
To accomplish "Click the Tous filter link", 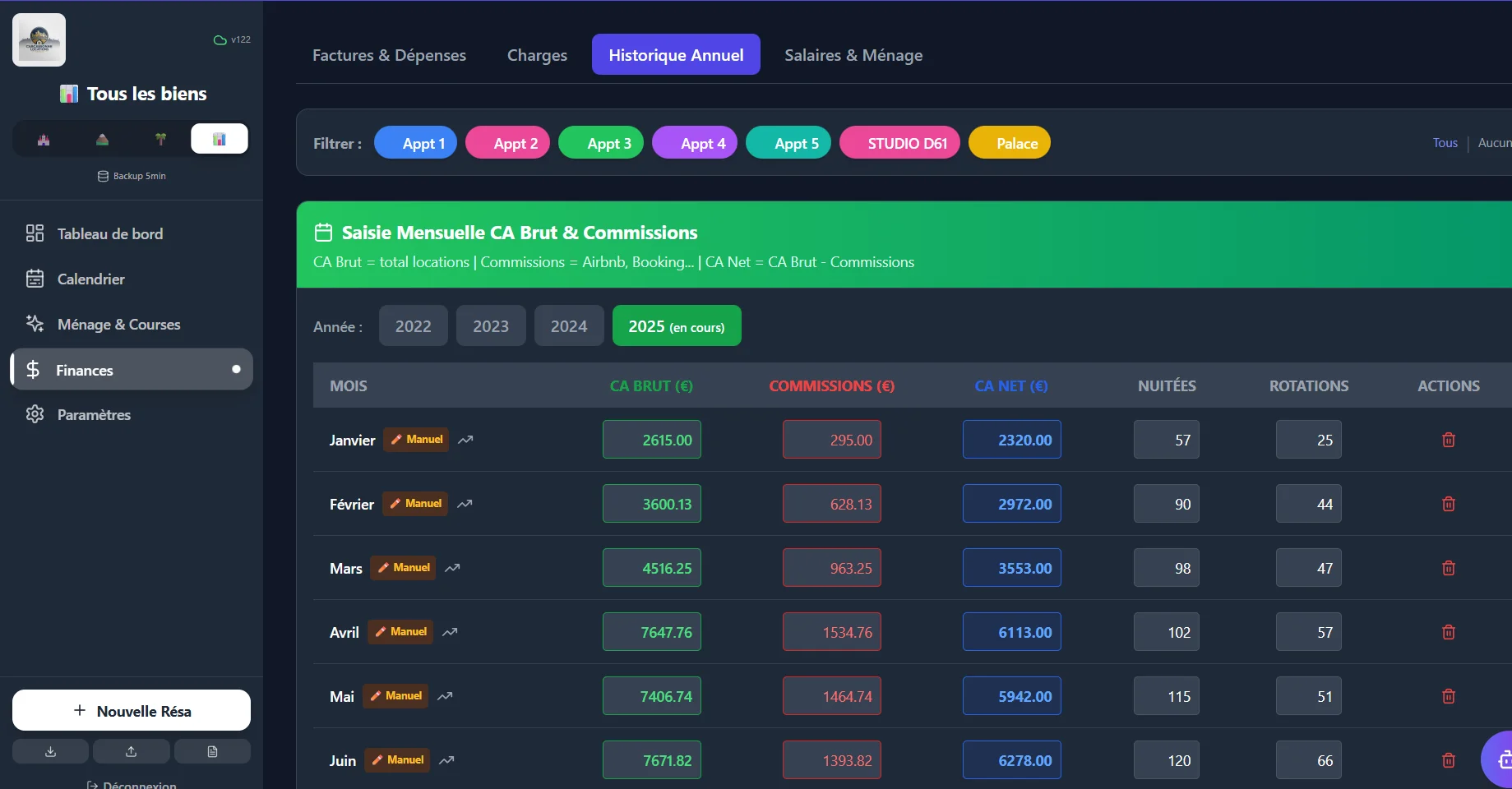I will [x=1445, y=143].
